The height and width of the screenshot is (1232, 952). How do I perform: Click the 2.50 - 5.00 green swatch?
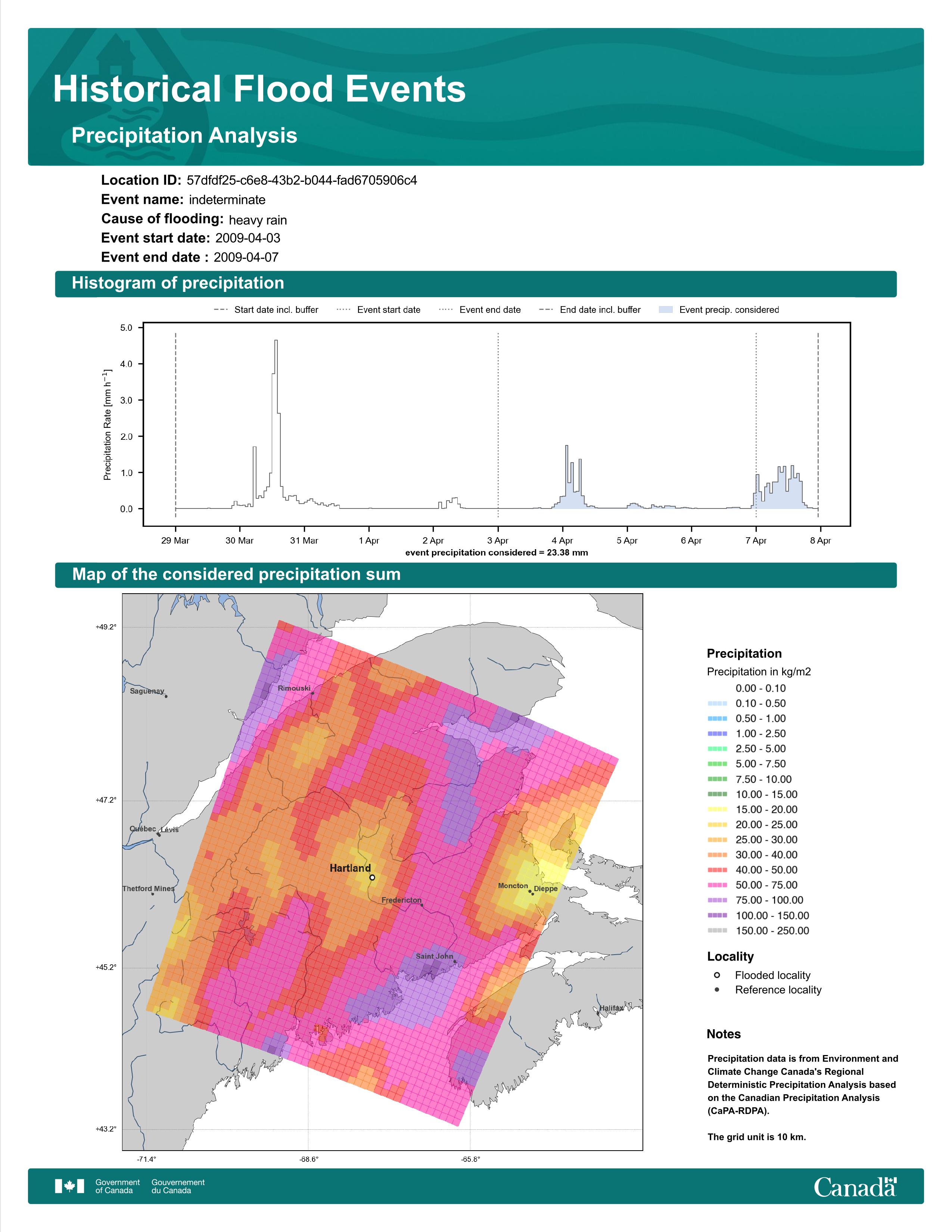coord(717,749)
